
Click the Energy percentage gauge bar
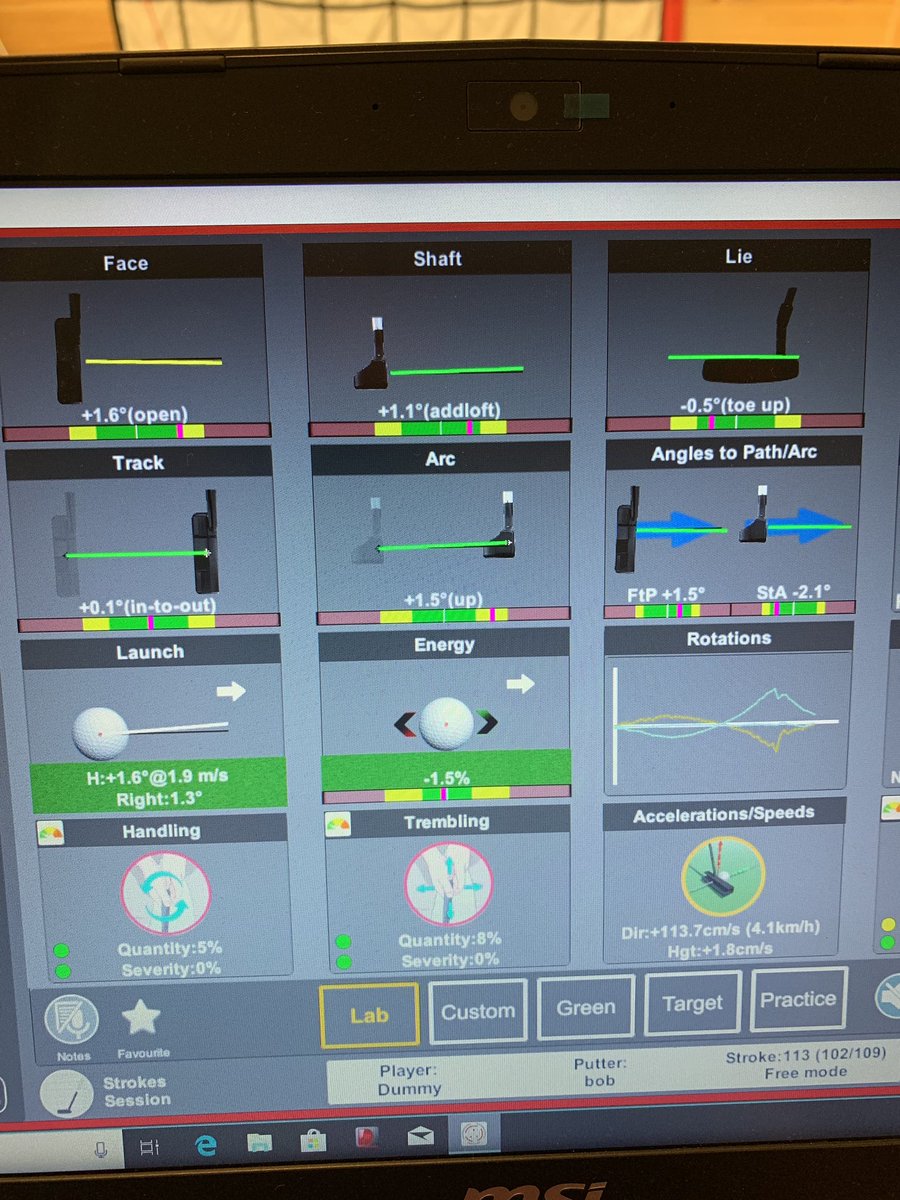click(x=445, y=794)
